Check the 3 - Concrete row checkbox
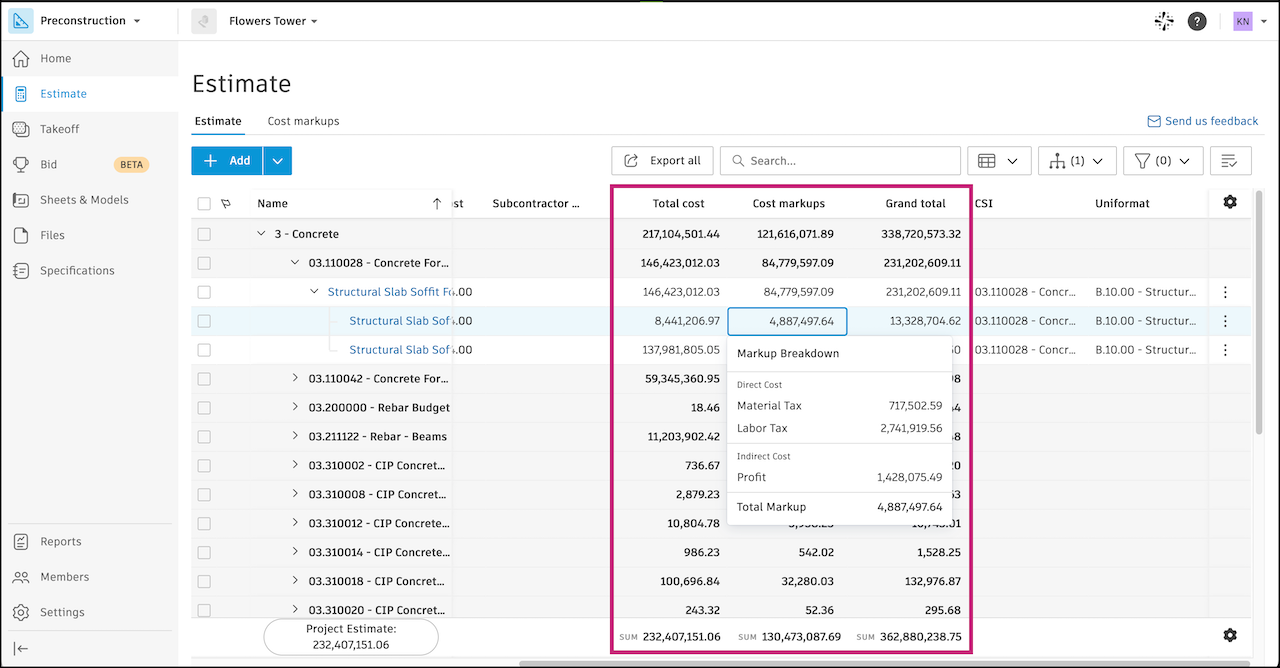 click(204, 234)
